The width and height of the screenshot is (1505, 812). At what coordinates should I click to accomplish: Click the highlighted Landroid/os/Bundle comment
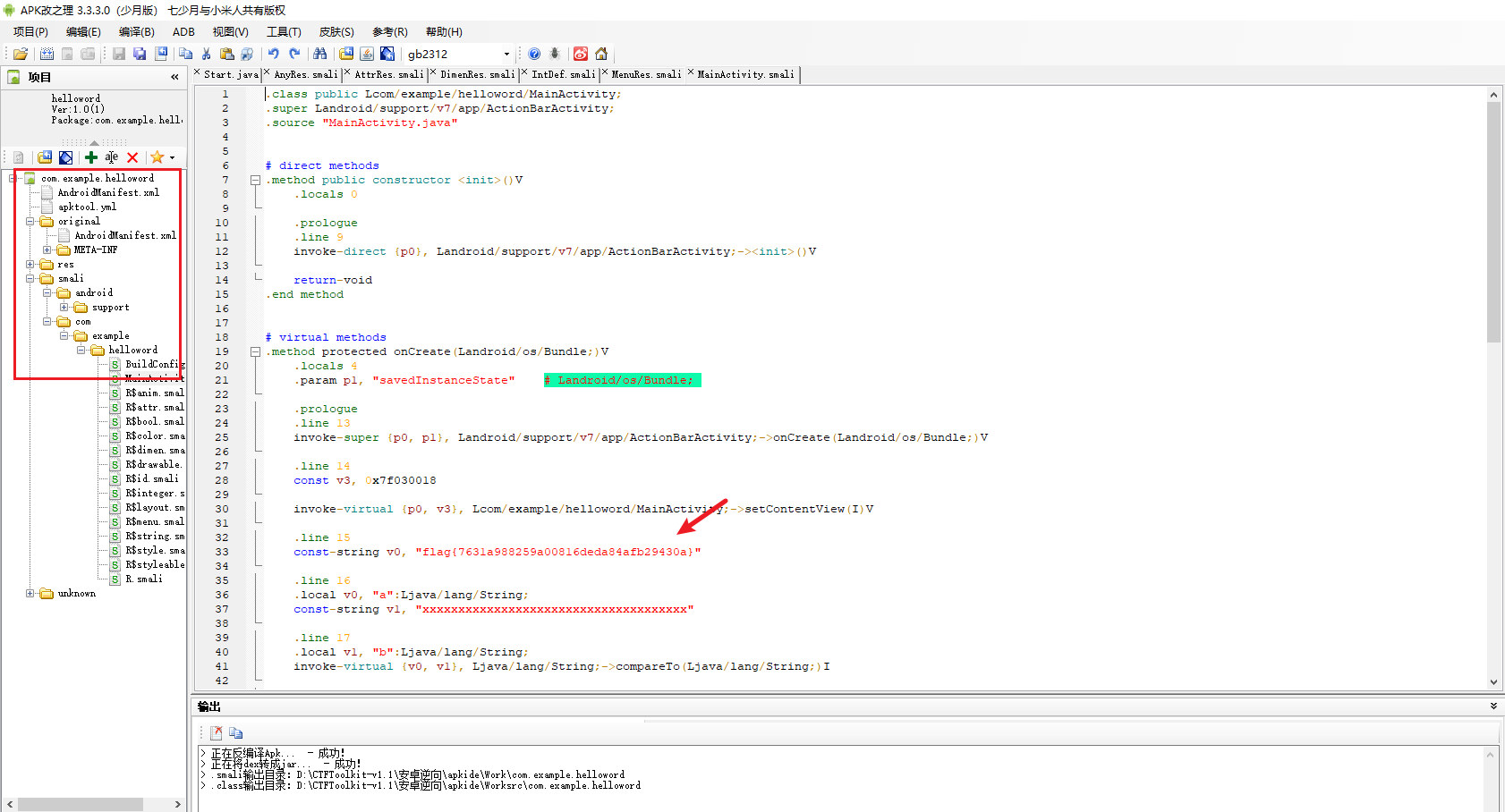tap(623, 380)
